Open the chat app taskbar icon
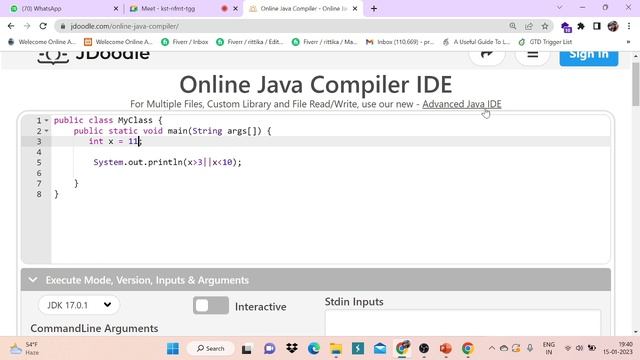The height and width of the screenshot is (360, 640). [x=269, y=349]
